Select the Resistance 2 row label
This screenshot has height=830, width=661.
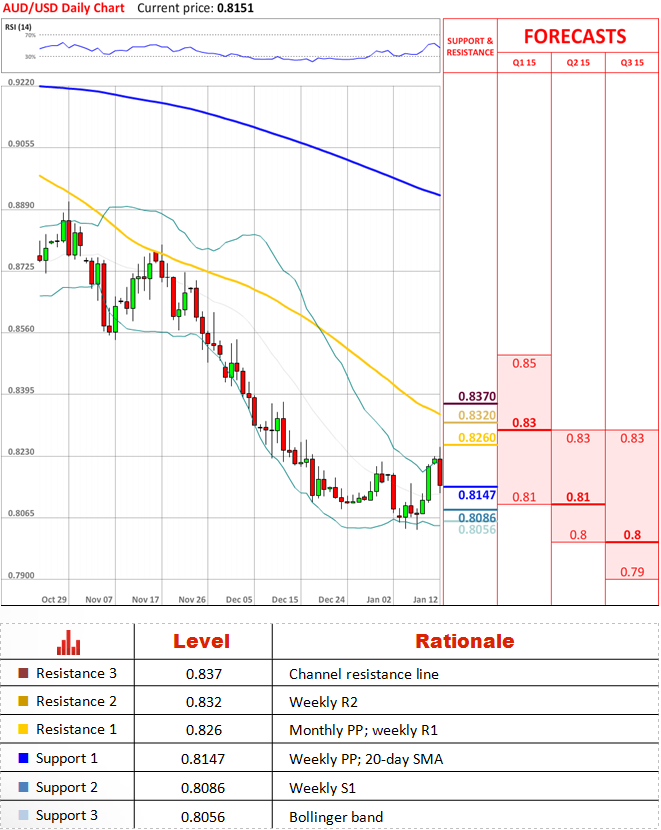[x=76, y=701]
